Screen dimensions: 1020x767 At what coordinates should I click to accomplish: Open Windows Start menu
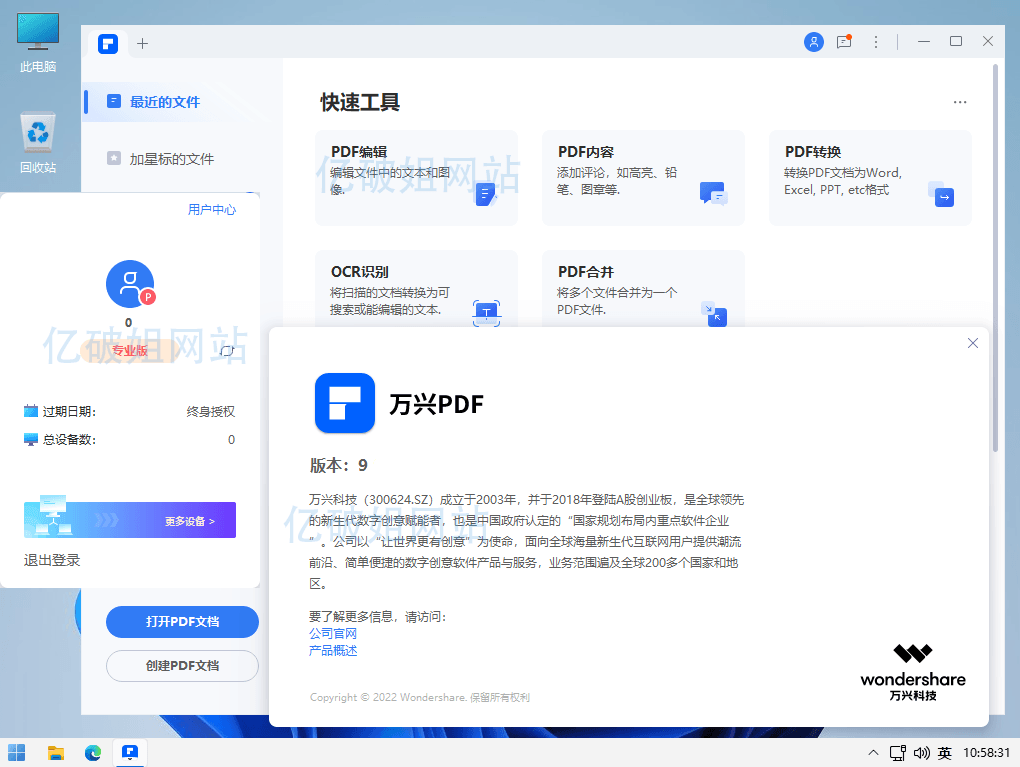pos(17,753)
